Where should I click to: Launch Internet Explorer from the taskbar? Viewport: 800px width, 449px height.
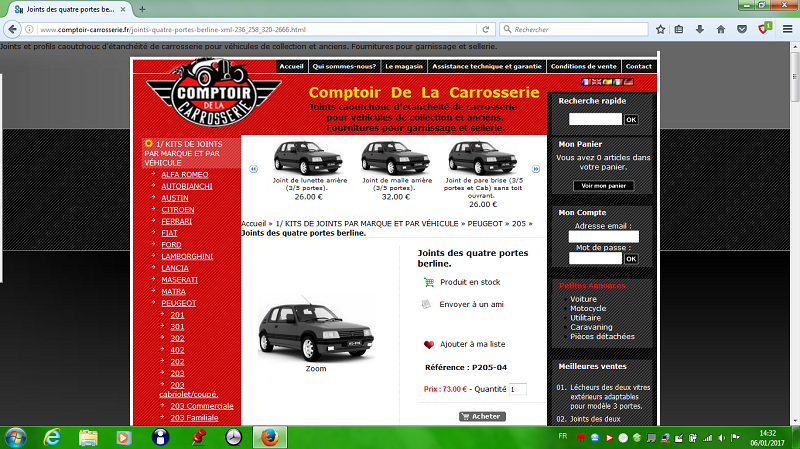click(x=52, y=438)
